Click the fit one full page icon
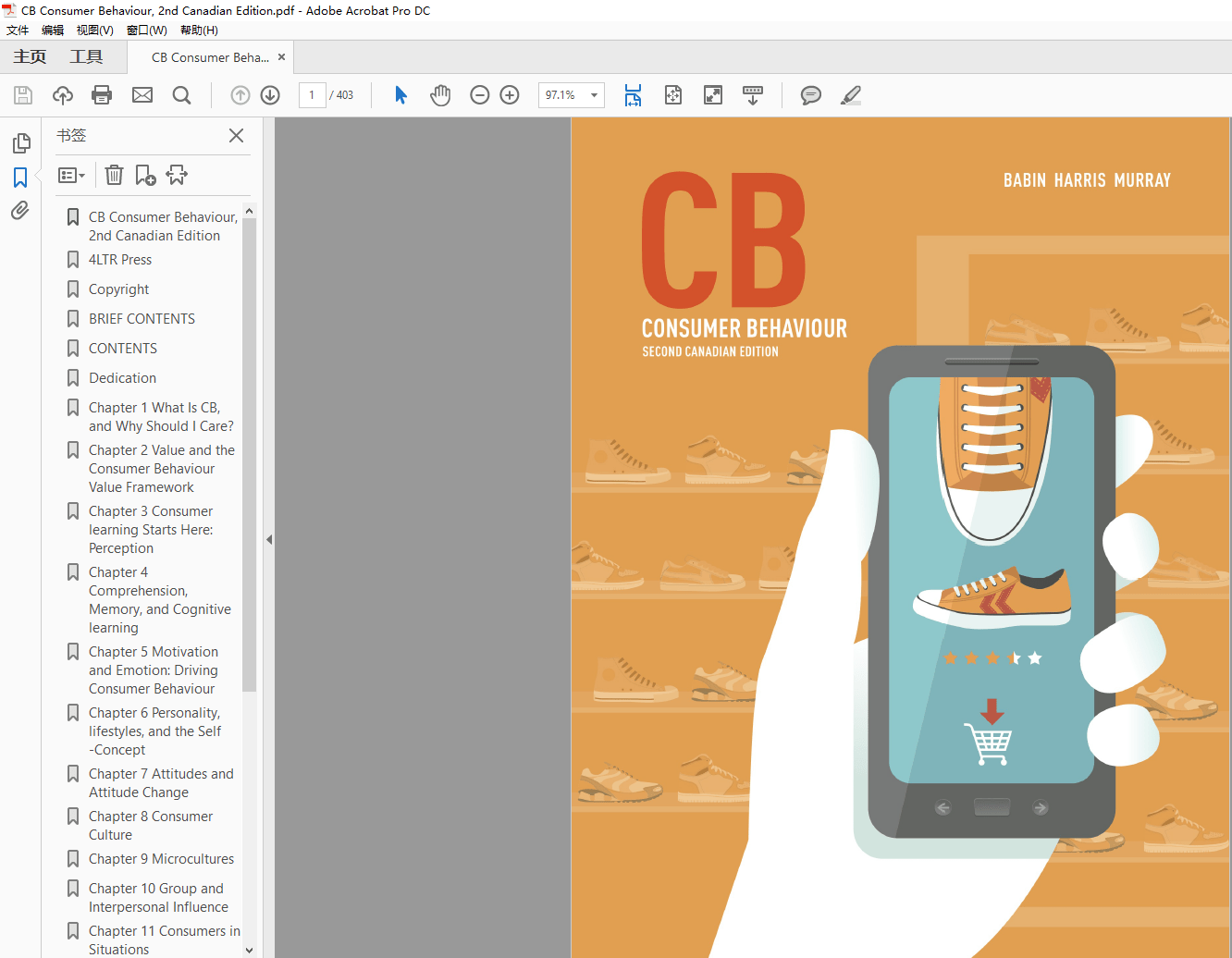The image size is (1232, 958). click(673, 95)
